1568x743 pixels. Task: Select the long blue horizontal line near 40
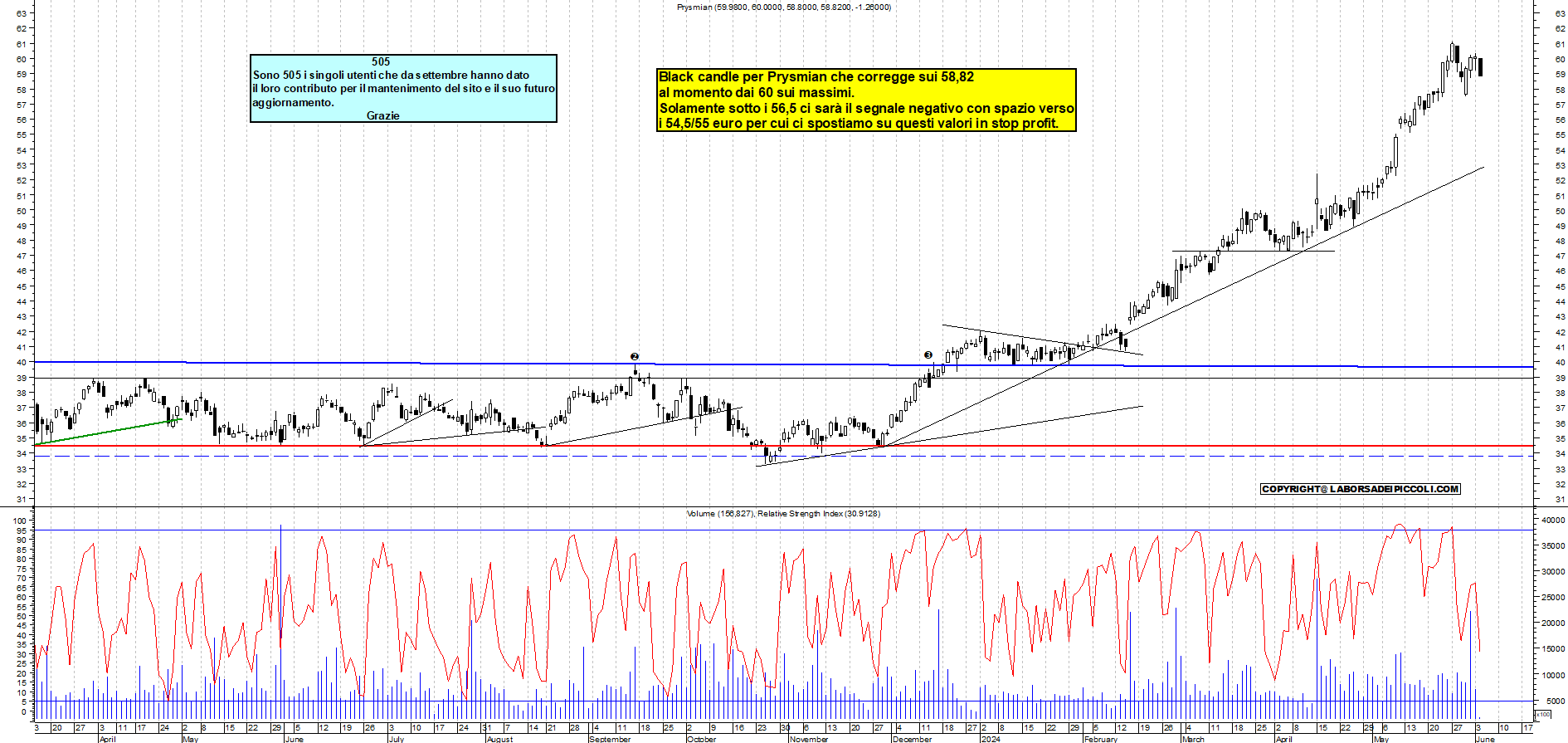(783, 364)
